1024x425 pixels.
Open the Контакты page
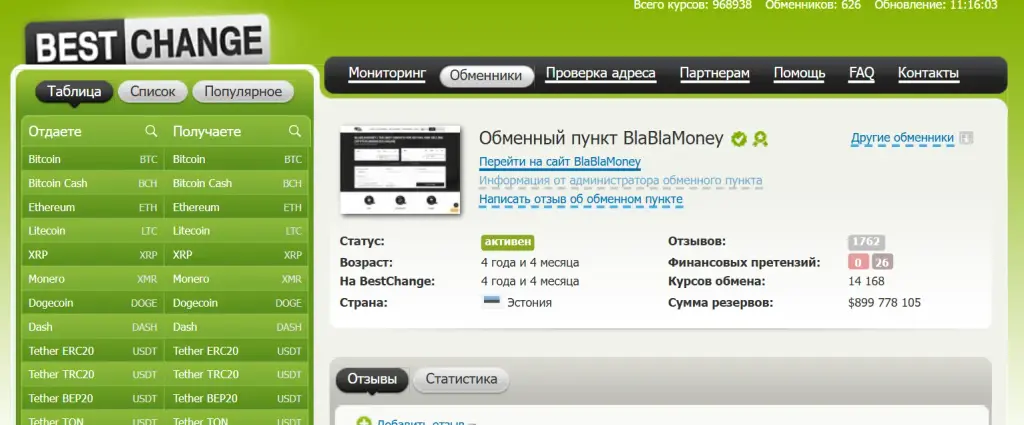point(928,73)
